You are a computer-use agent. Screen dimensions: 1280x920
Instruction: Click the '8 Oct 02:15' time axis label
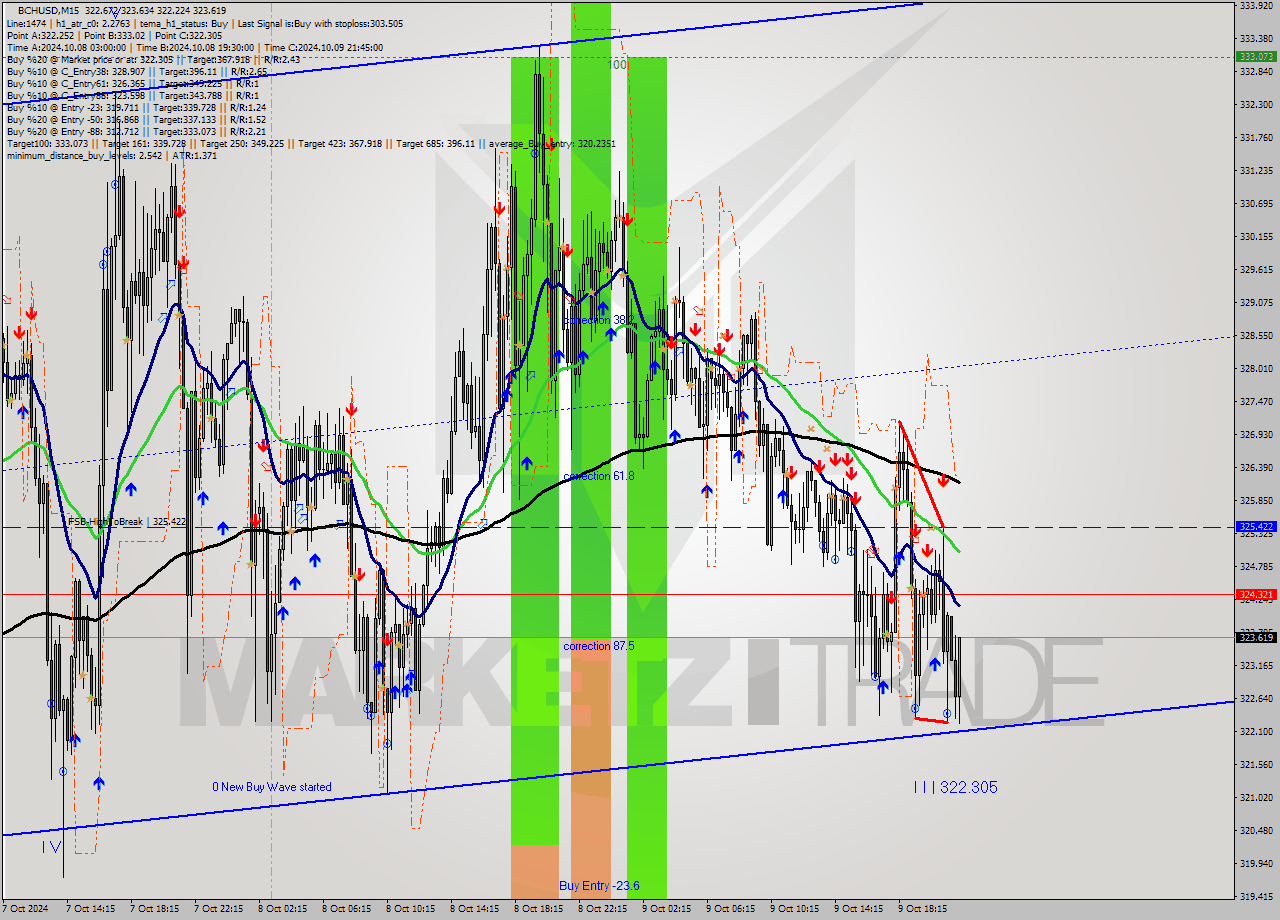point(282,909)
